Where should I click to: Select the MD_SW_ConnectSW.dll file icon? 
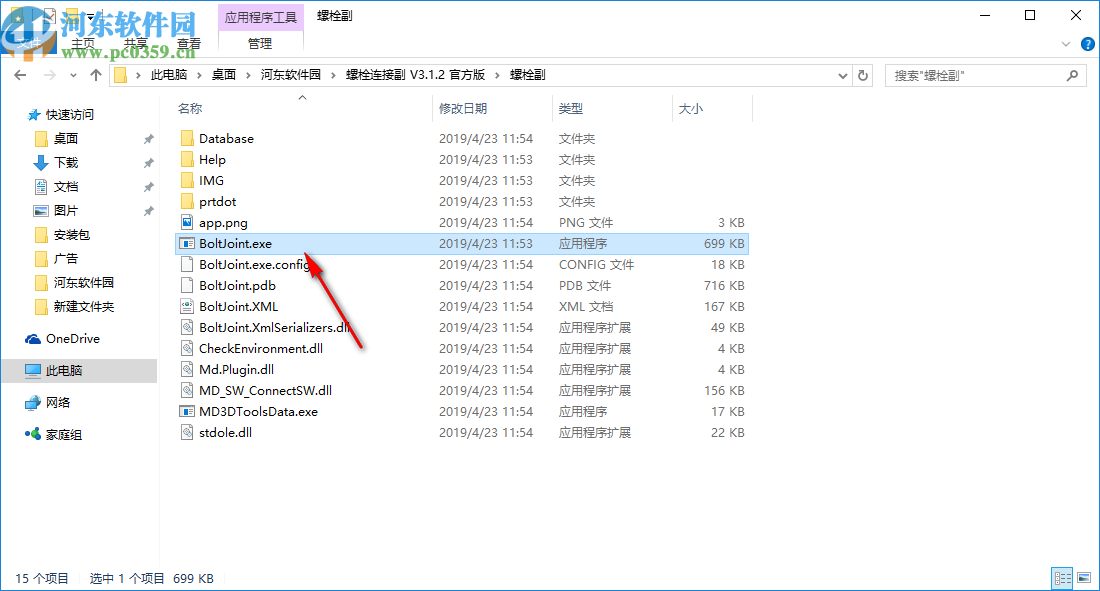[x=187, y=391]
